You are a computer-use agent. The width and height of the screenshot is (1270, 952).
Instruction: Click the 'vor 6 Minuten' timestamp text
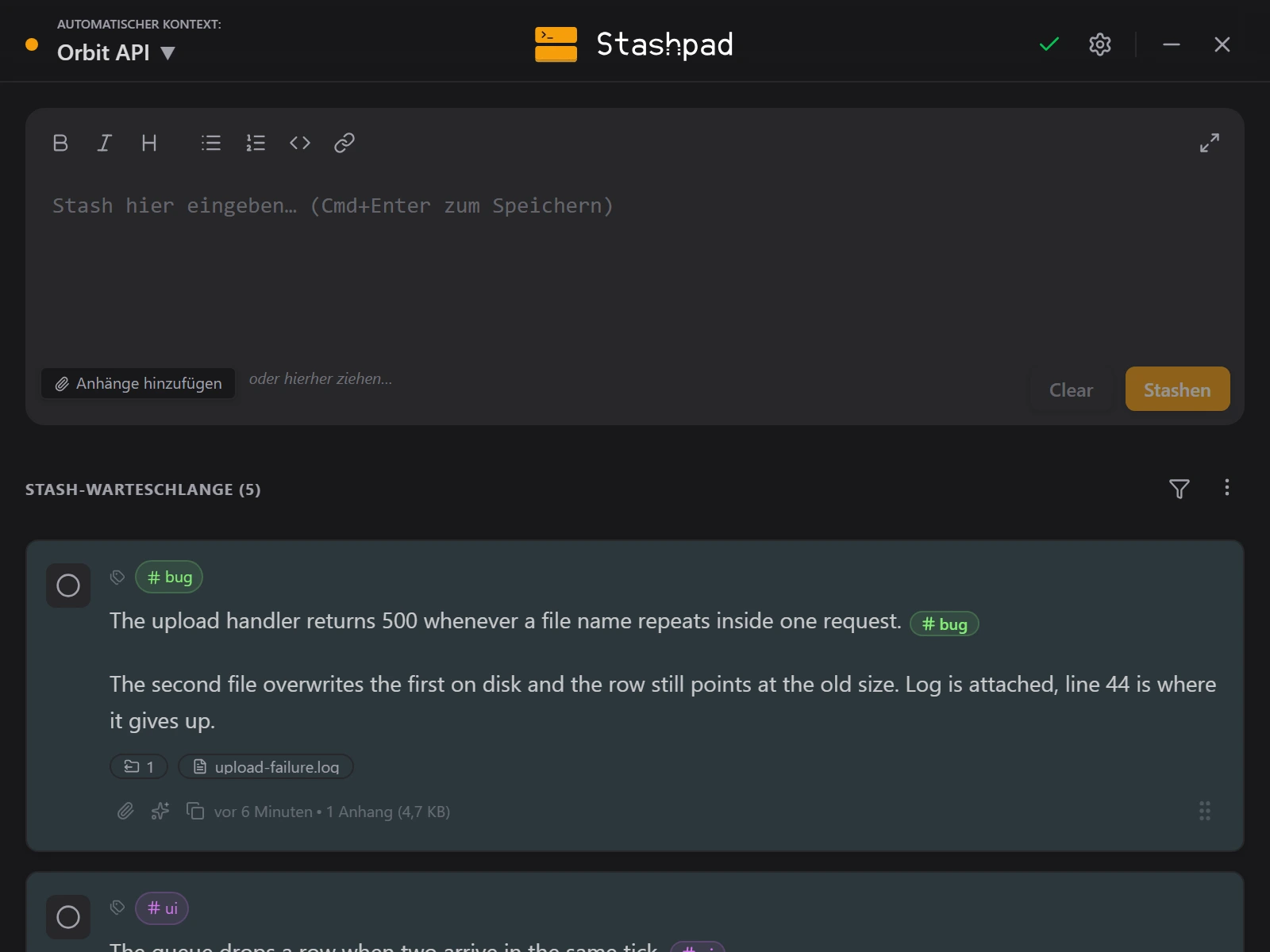point(263,812)
